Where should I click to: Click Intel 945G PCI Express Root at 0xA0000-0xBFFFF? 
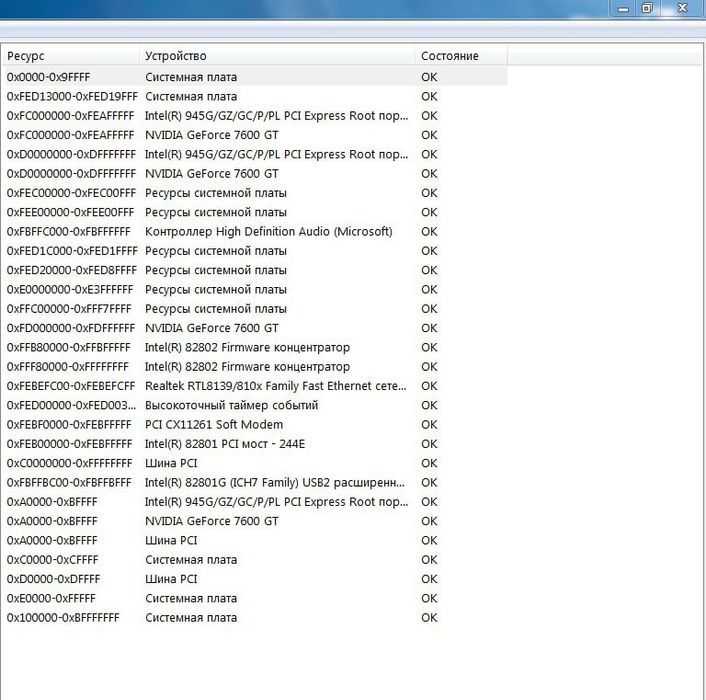(276, 502)
